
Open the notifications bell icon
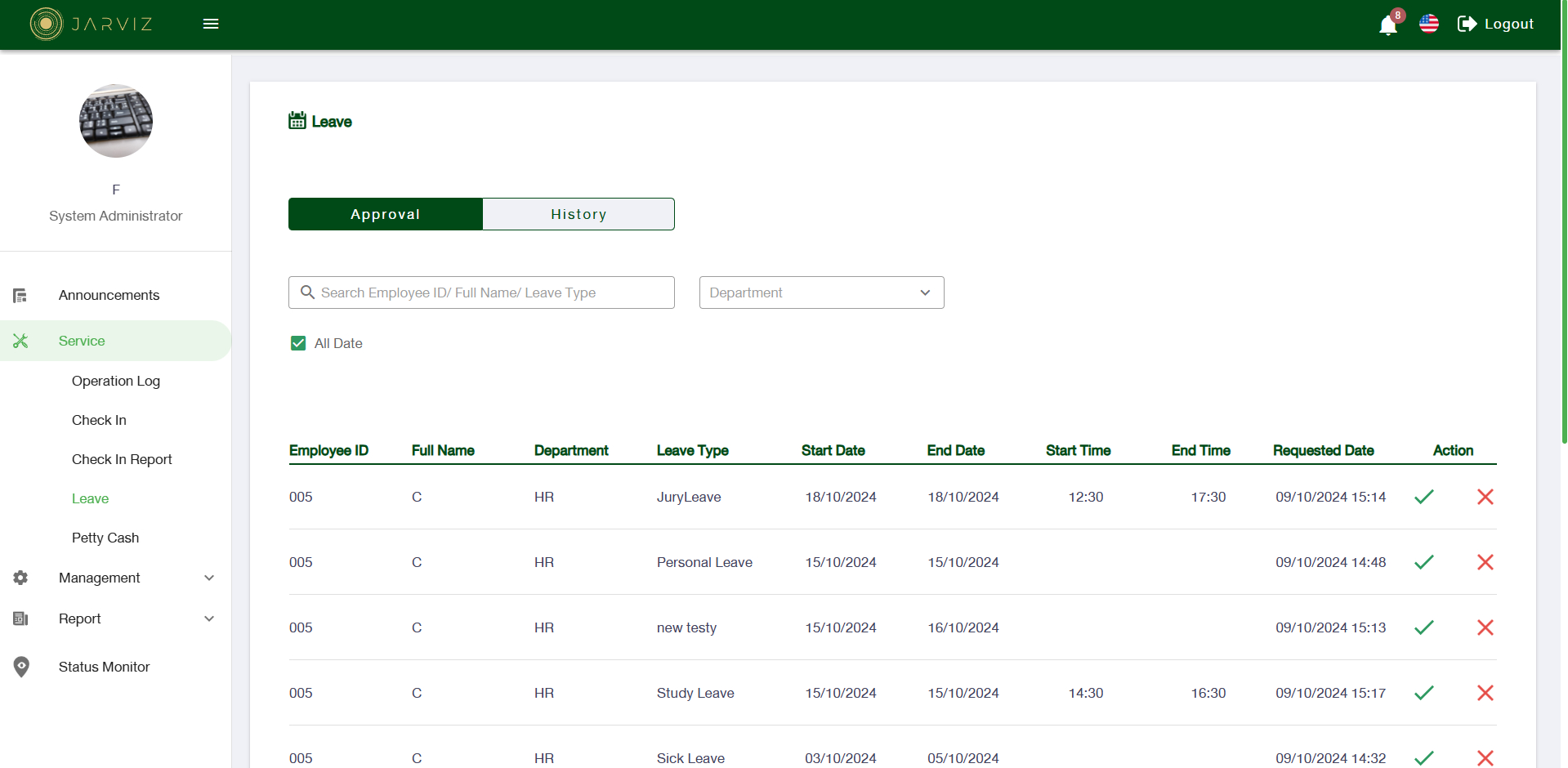(x=1387, y=25)
